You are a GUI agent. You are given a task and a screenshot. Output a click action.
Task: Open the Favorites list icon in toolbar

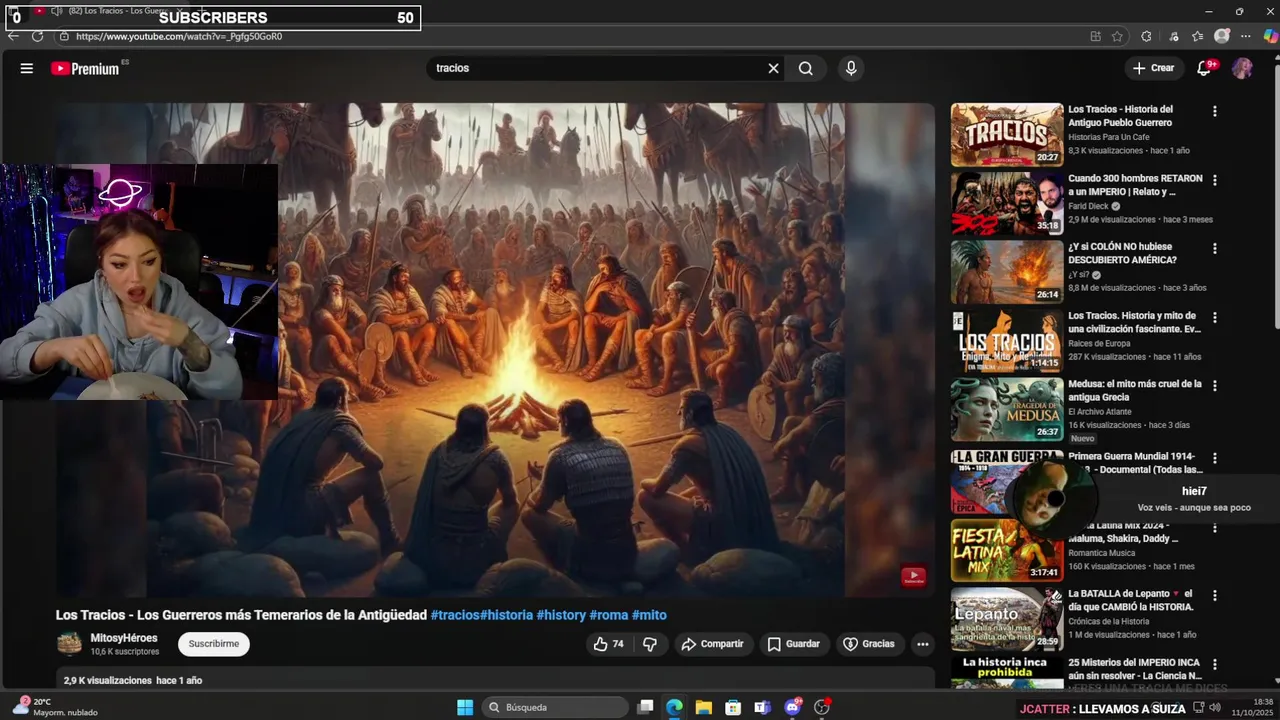(x=1198, y=36)
